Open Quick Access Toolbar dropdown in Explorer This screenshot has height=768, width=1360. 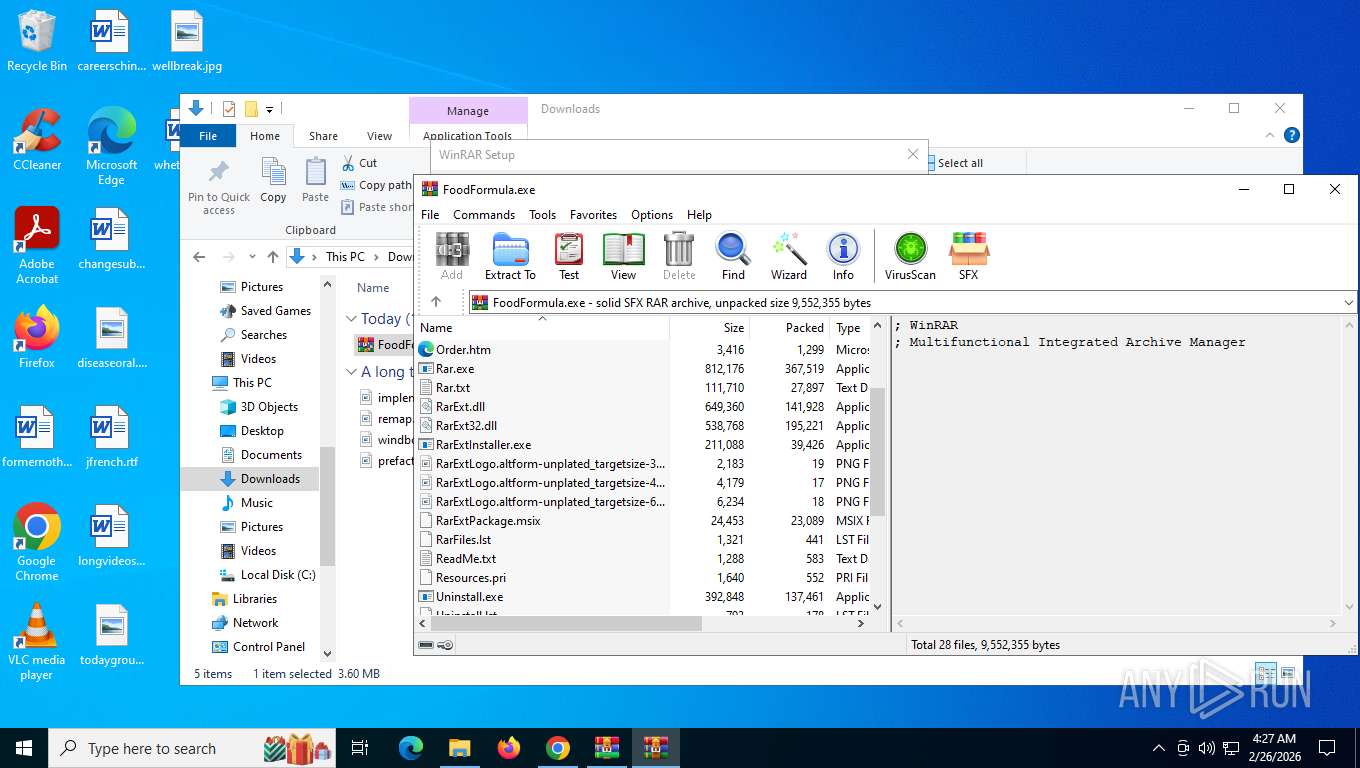pyautogui.click(x=269, y=109)
